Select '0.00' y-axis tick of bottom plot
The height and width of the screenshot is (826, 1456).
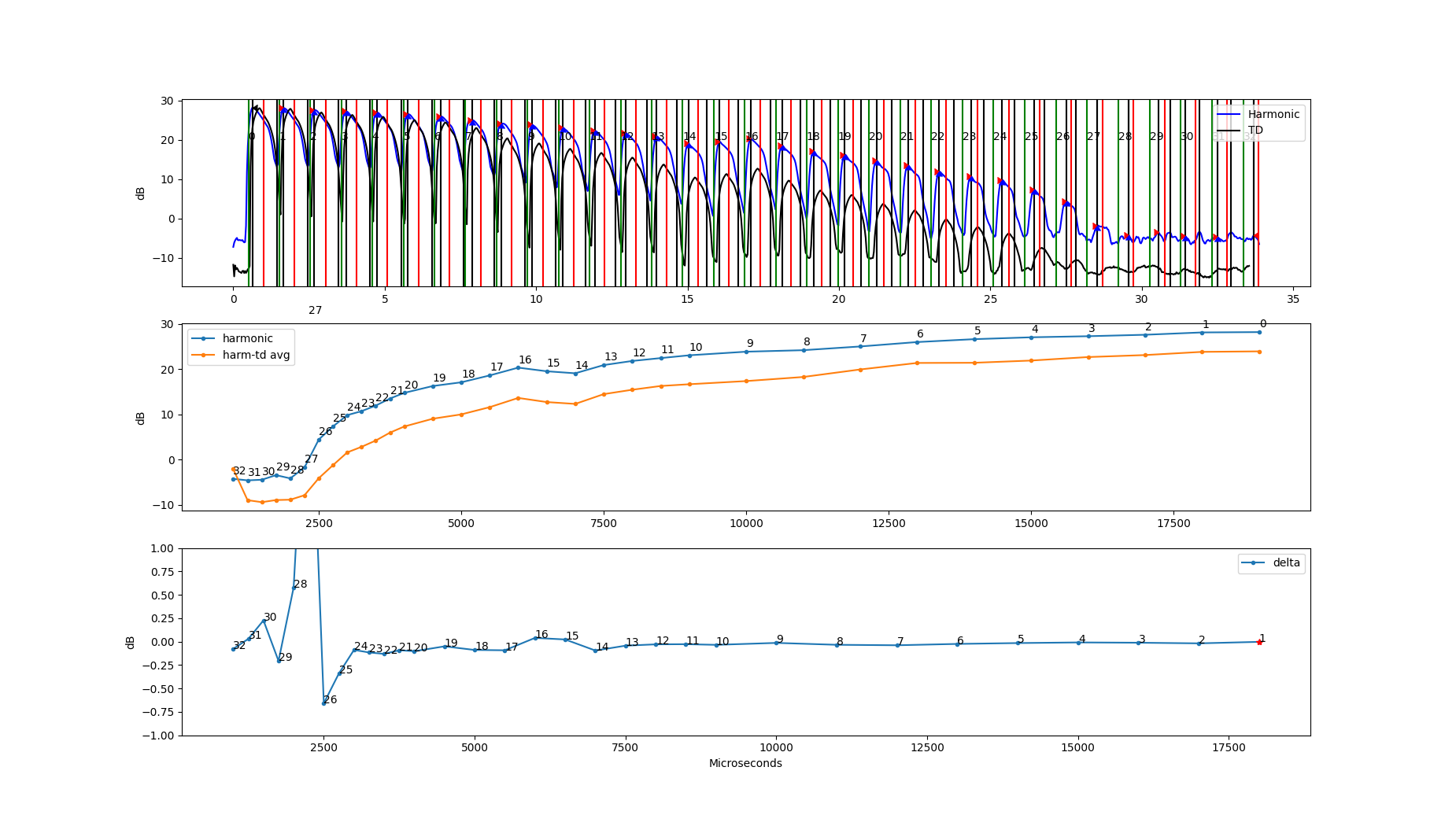pos(162,642)
